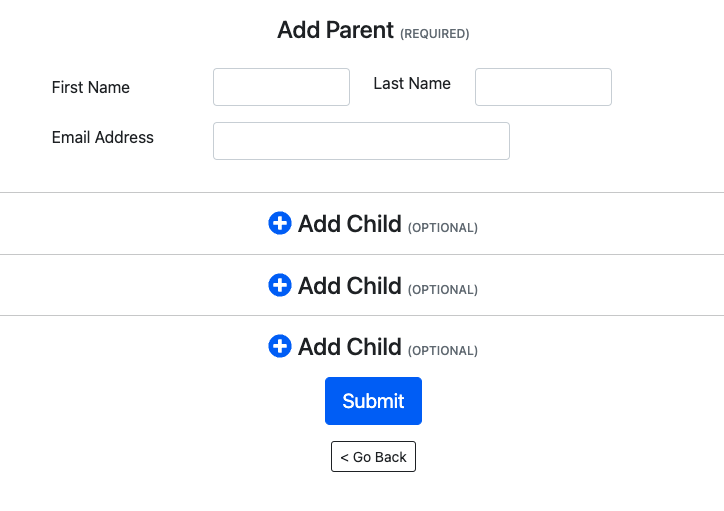Click the first Add Child plus icon
Screen dimensions: 724x511
[280, 223]
